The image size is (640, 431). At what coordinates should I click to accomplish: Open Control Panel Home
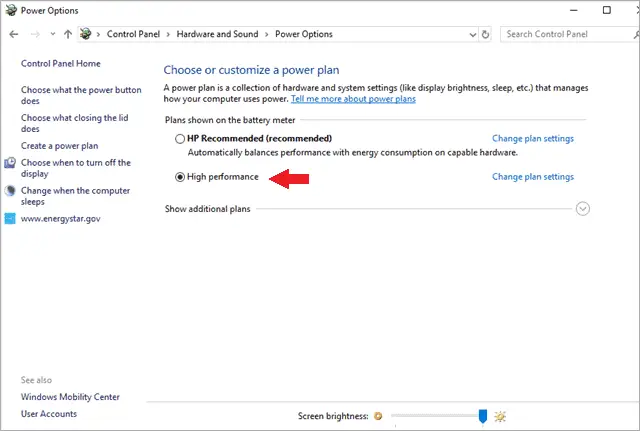(61, 64)
